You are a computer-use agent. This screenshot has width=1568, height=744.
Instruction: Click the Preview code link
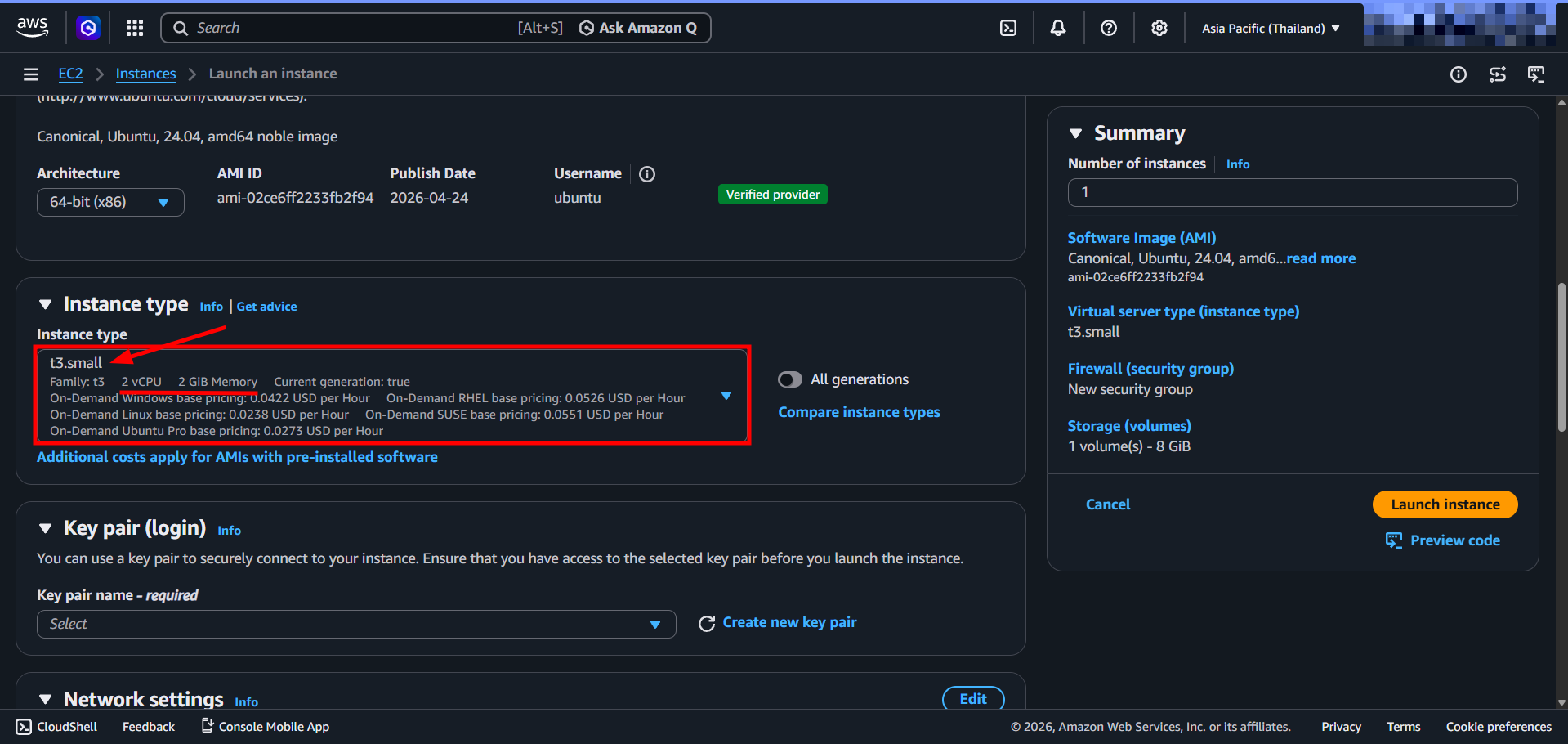1443,540
